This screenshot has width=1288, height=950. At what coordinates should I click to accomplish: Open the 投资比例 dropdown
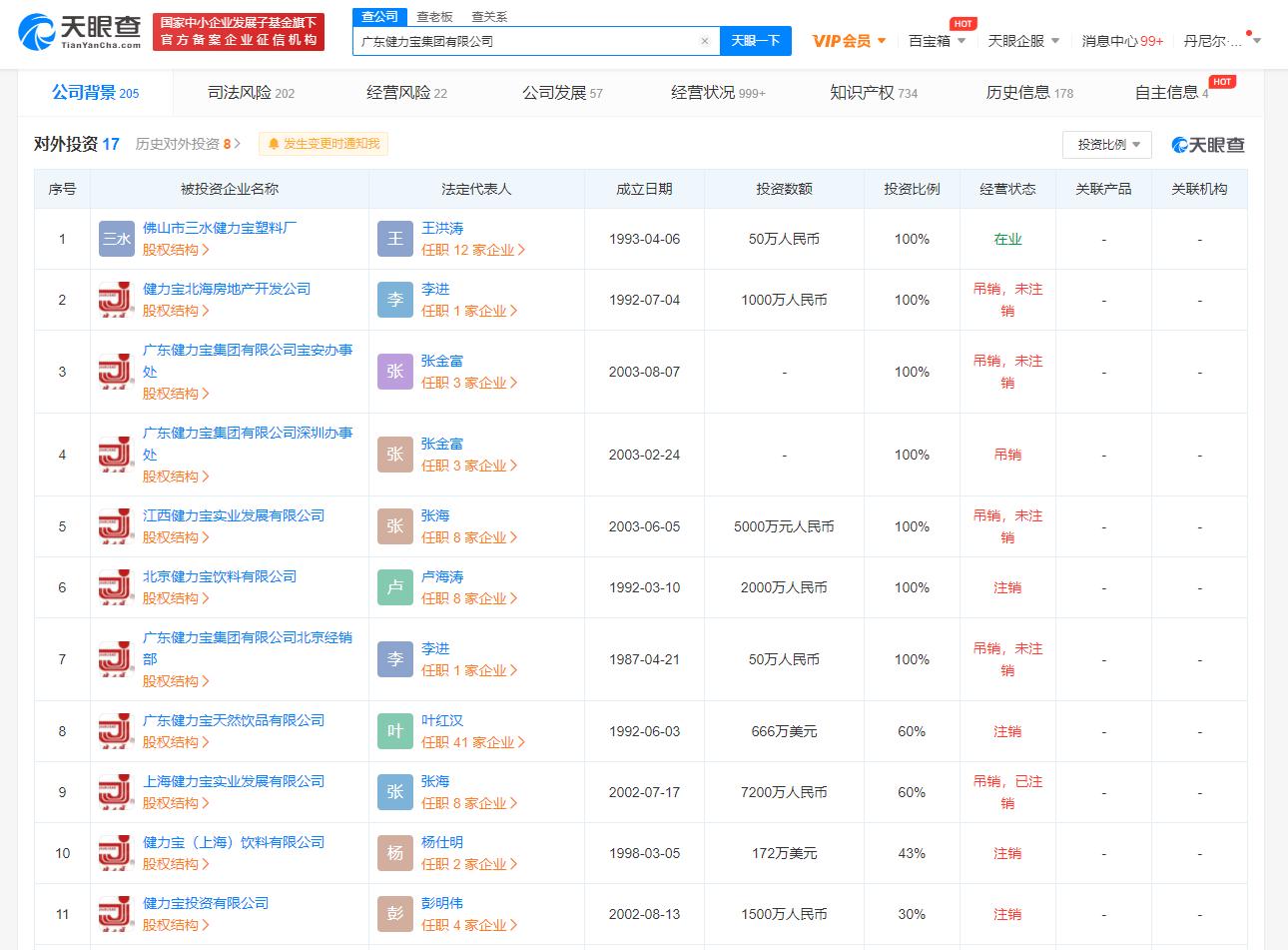point(1105,144)
